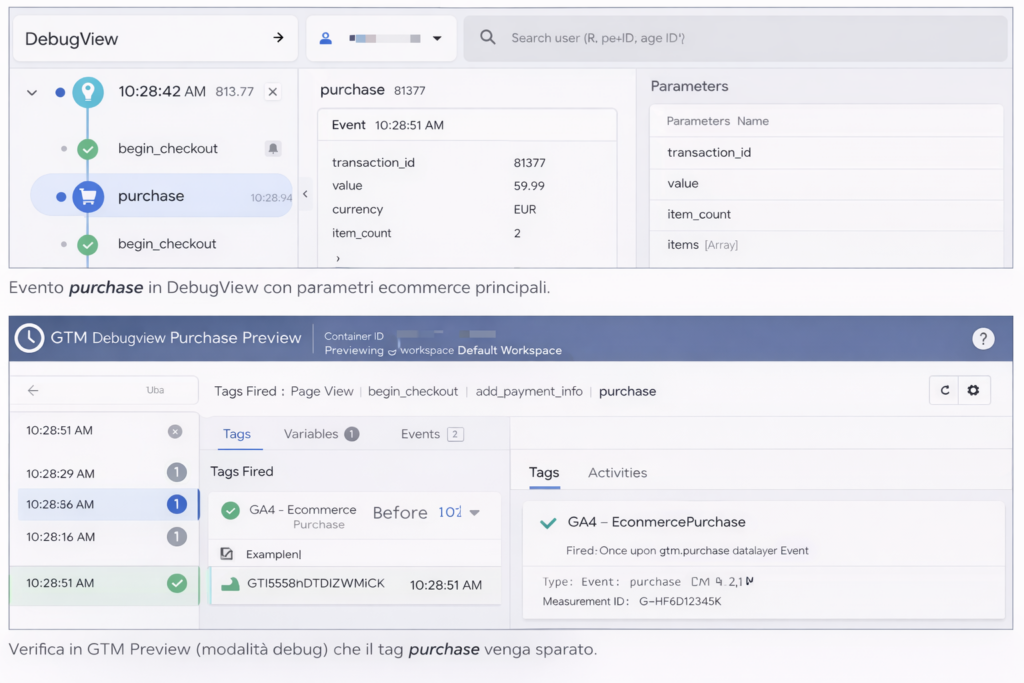Viewport: 1024px width, 683px height.
Task: Switch to the Variables tab
Action: (x=321, y=434)
